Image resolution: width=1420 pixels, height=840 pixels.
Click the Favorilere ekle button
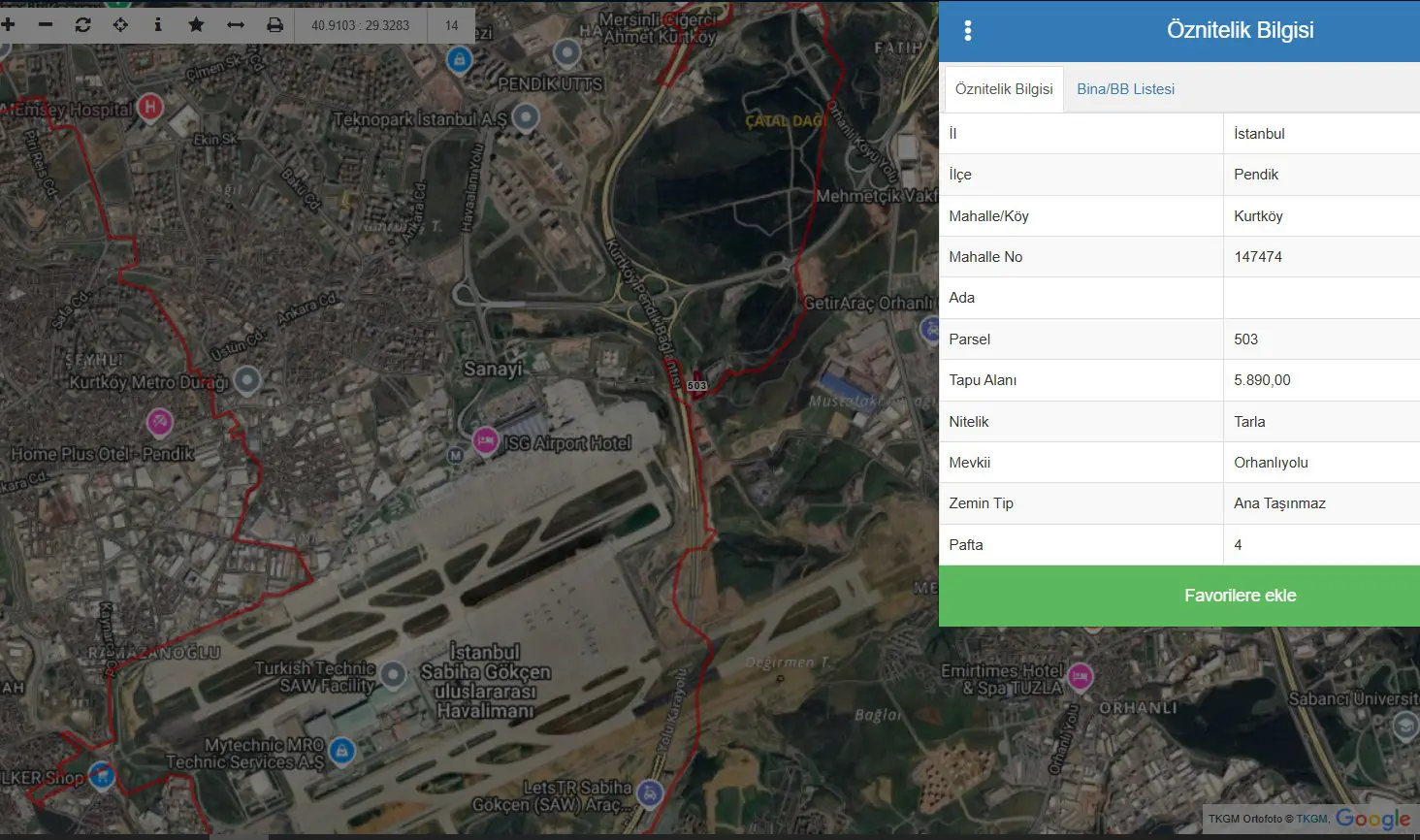[x=1179, y=596]
